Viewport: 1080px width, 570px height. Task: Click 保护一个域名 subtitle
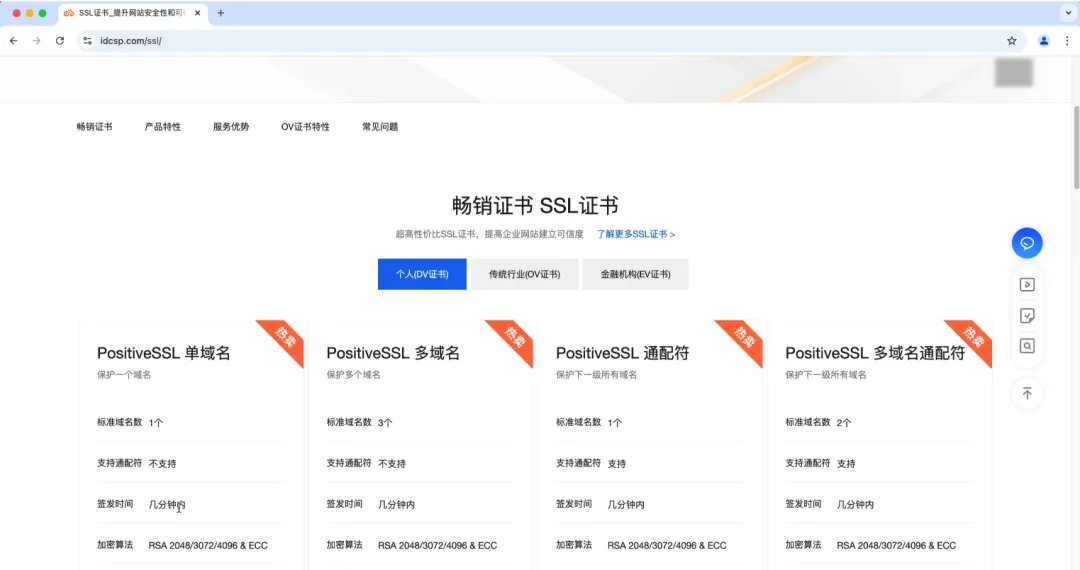click(x=124, y=374)
